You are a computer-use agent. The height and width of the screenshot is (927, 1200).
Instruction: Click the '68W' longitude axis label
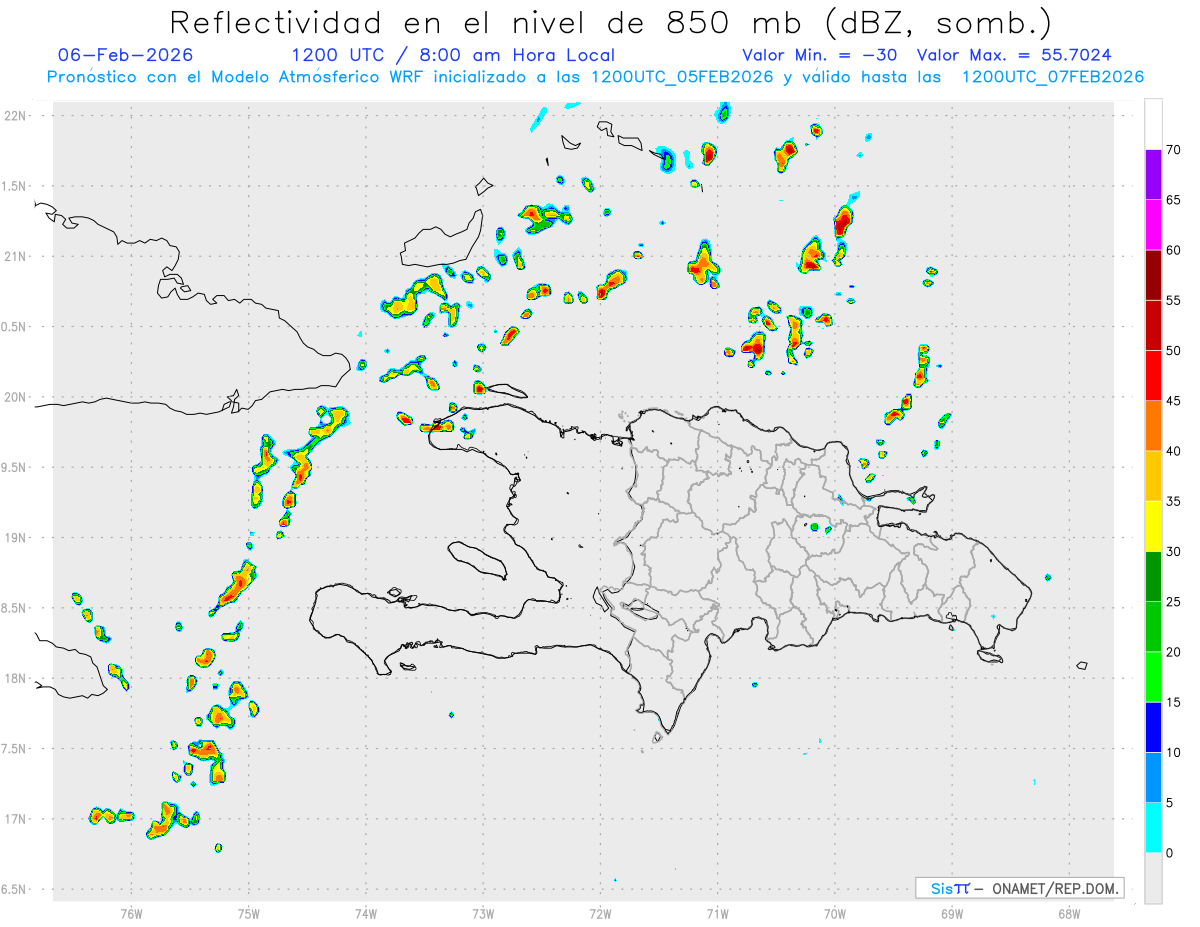[x=1069, y=913]
